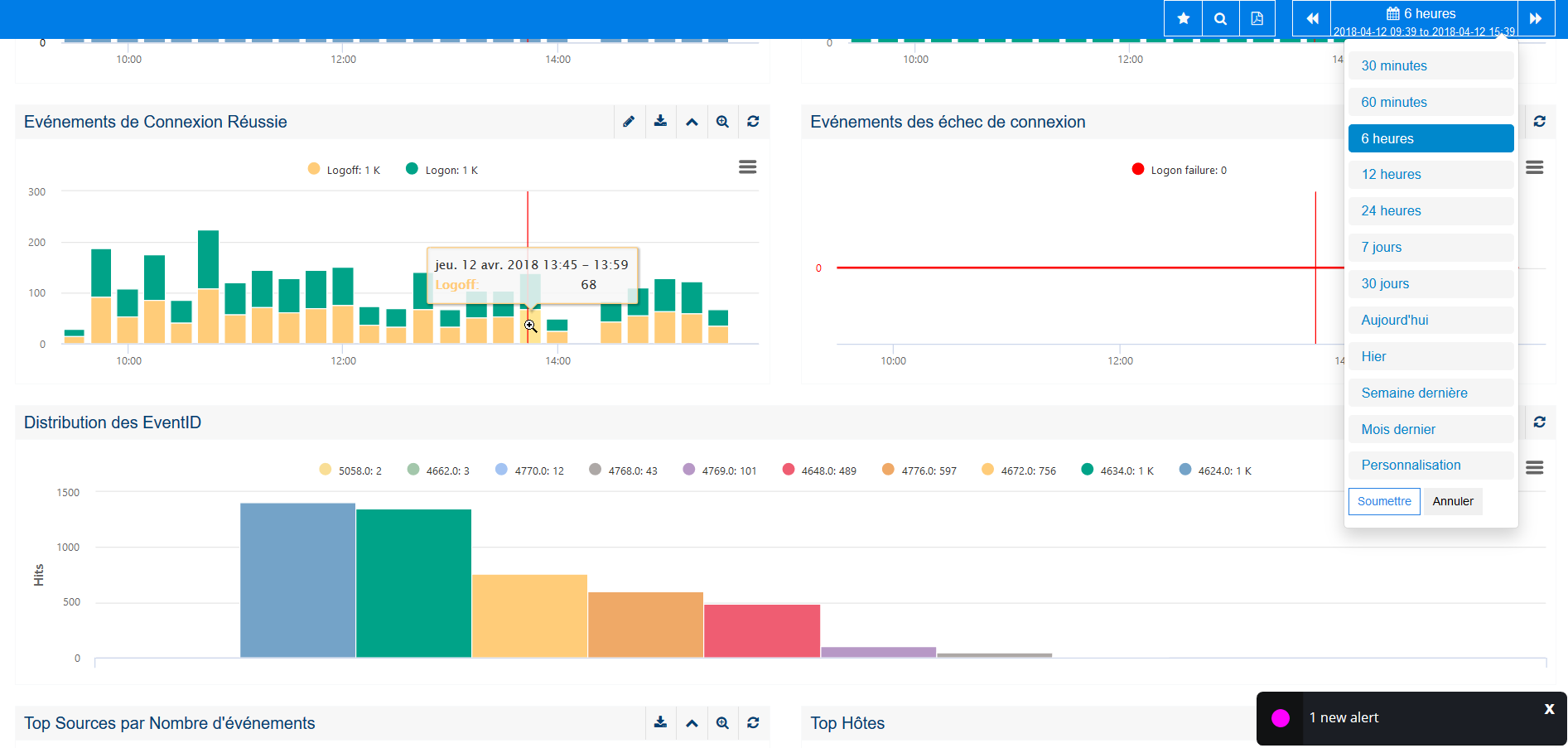This screenshot has width=1568, height=748.
Task: Collapse the Connexion Réussie panel with chevron
Action: [692, 121]
